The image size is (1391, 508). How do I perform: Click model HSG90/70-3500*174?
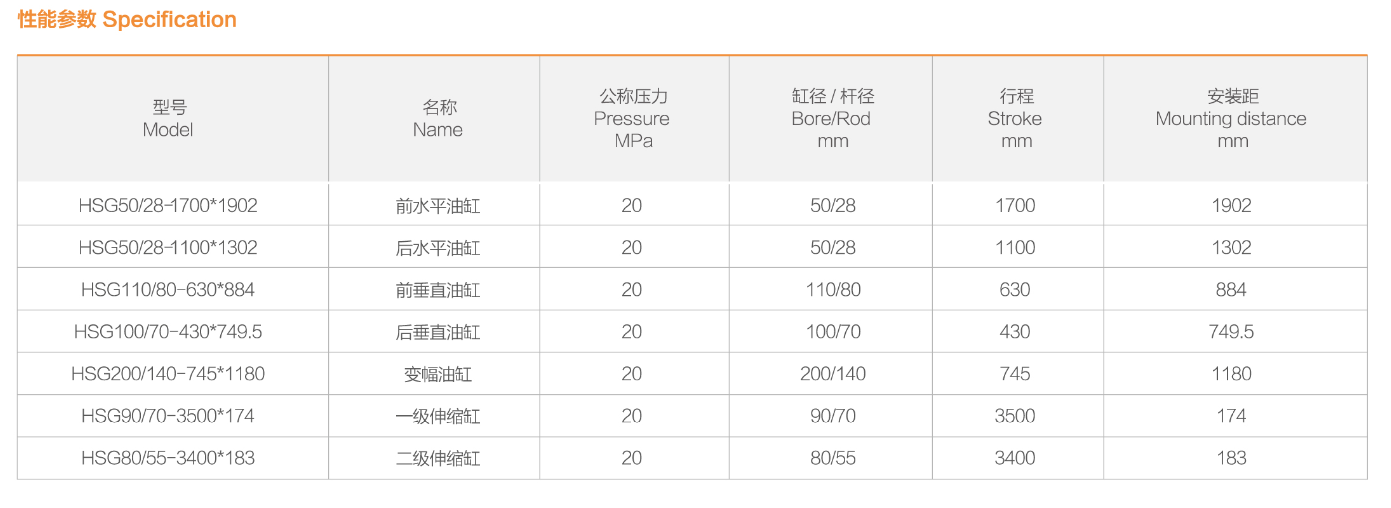168,416
